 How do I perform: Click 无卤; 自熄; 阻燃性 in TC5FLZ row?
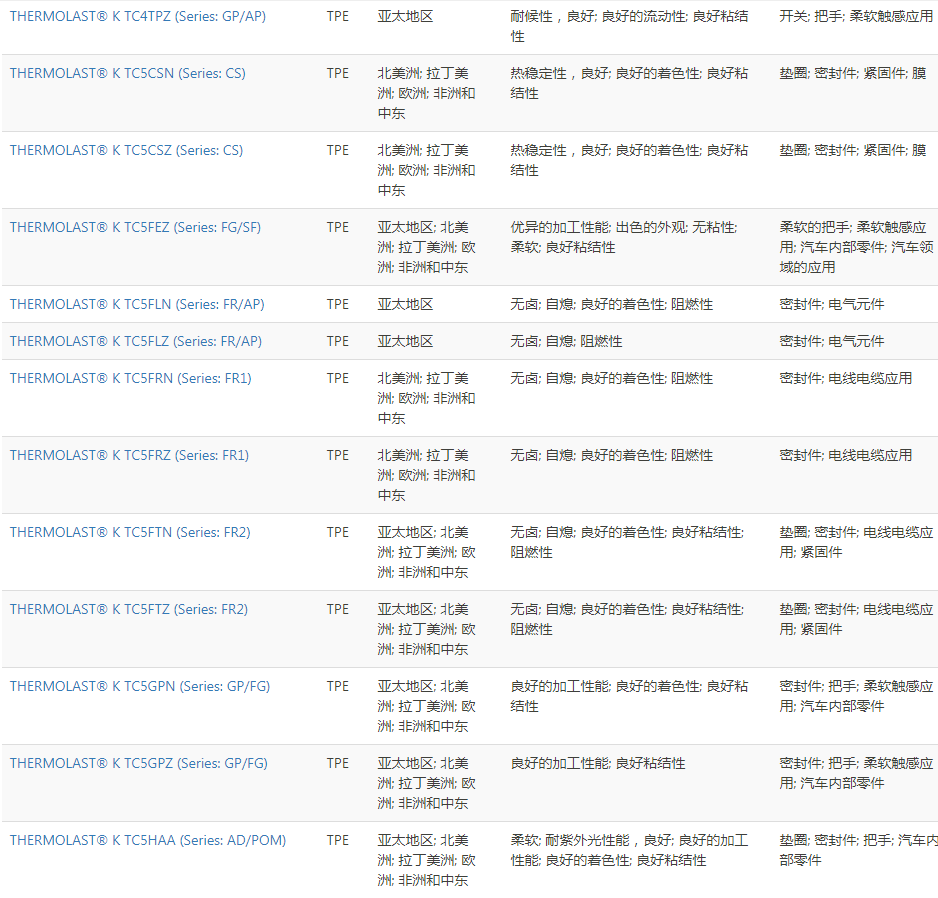click(x=567, y=342)
